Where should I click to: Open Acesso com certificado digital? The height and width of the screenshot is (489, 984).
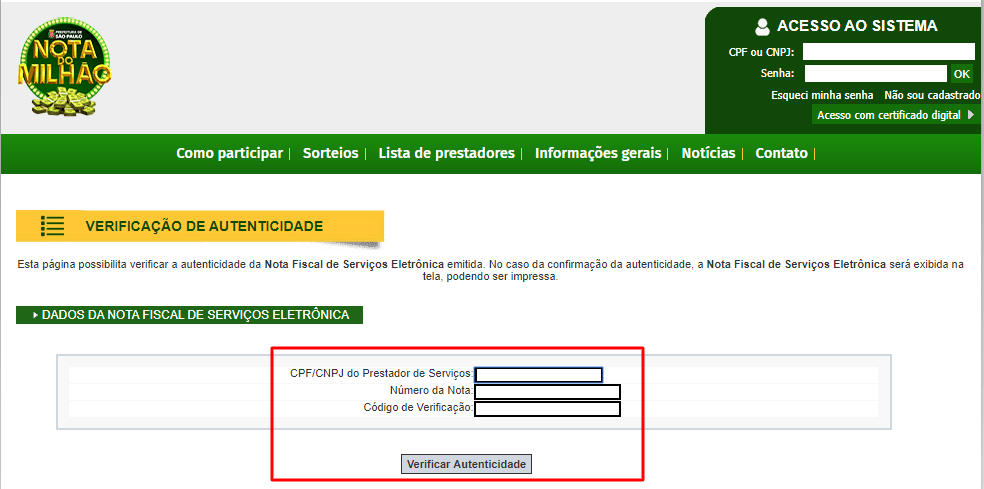point(896,115)
